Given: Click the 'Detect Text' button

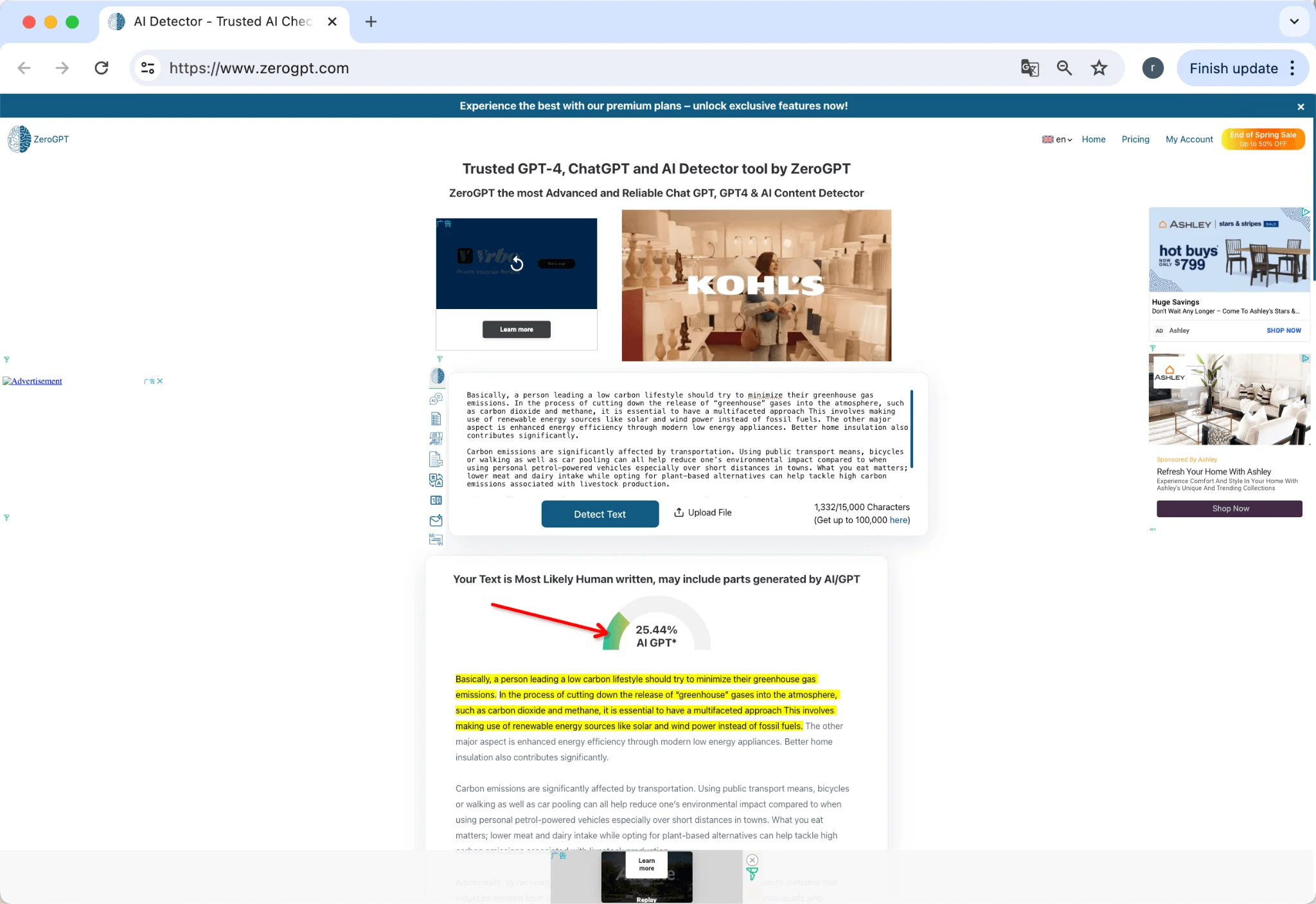Looking at the screenshot, I should point(600,514).
